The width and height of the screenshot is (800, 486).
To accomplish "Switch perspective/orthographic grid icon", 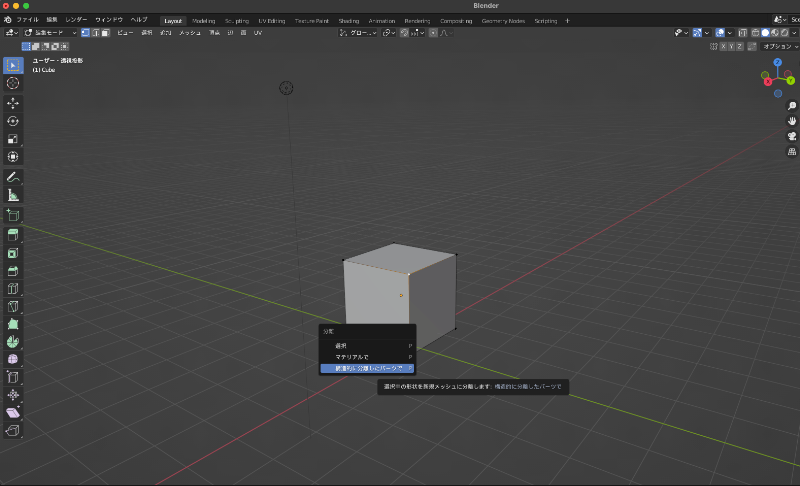I will click(x=792, y=151).
